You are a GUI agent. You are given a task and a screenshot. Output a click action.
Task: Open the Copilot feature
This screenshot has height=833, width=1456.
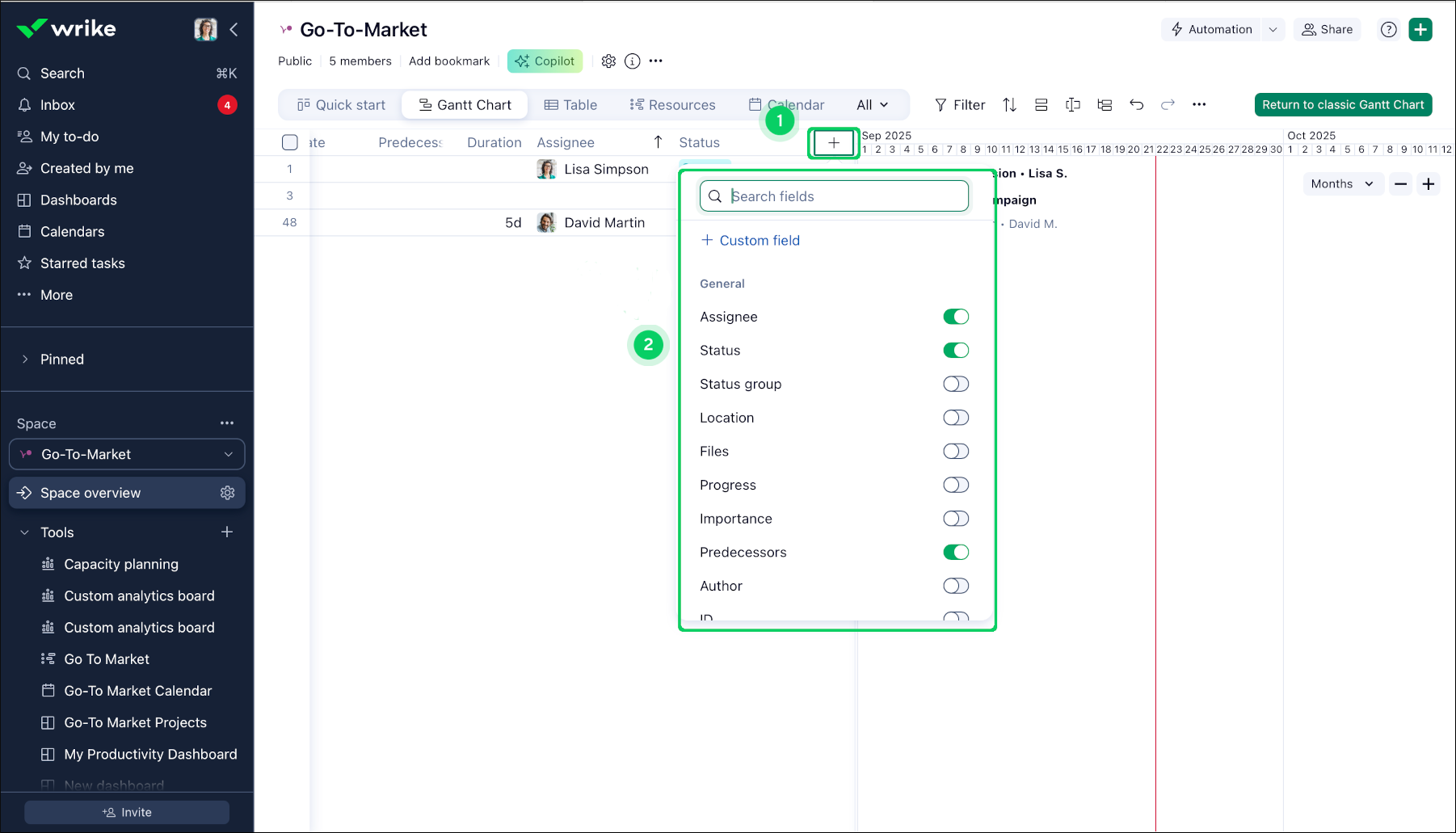(545, 61)
